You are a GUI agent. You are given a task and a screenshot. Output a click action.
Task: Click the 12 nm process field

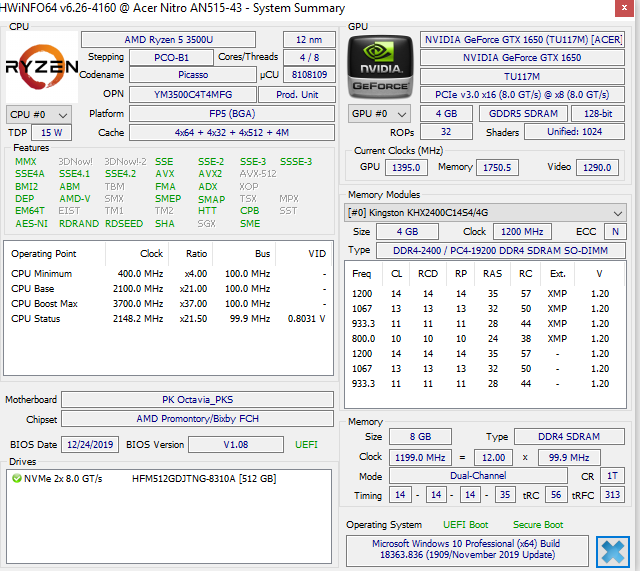[309, 40]
